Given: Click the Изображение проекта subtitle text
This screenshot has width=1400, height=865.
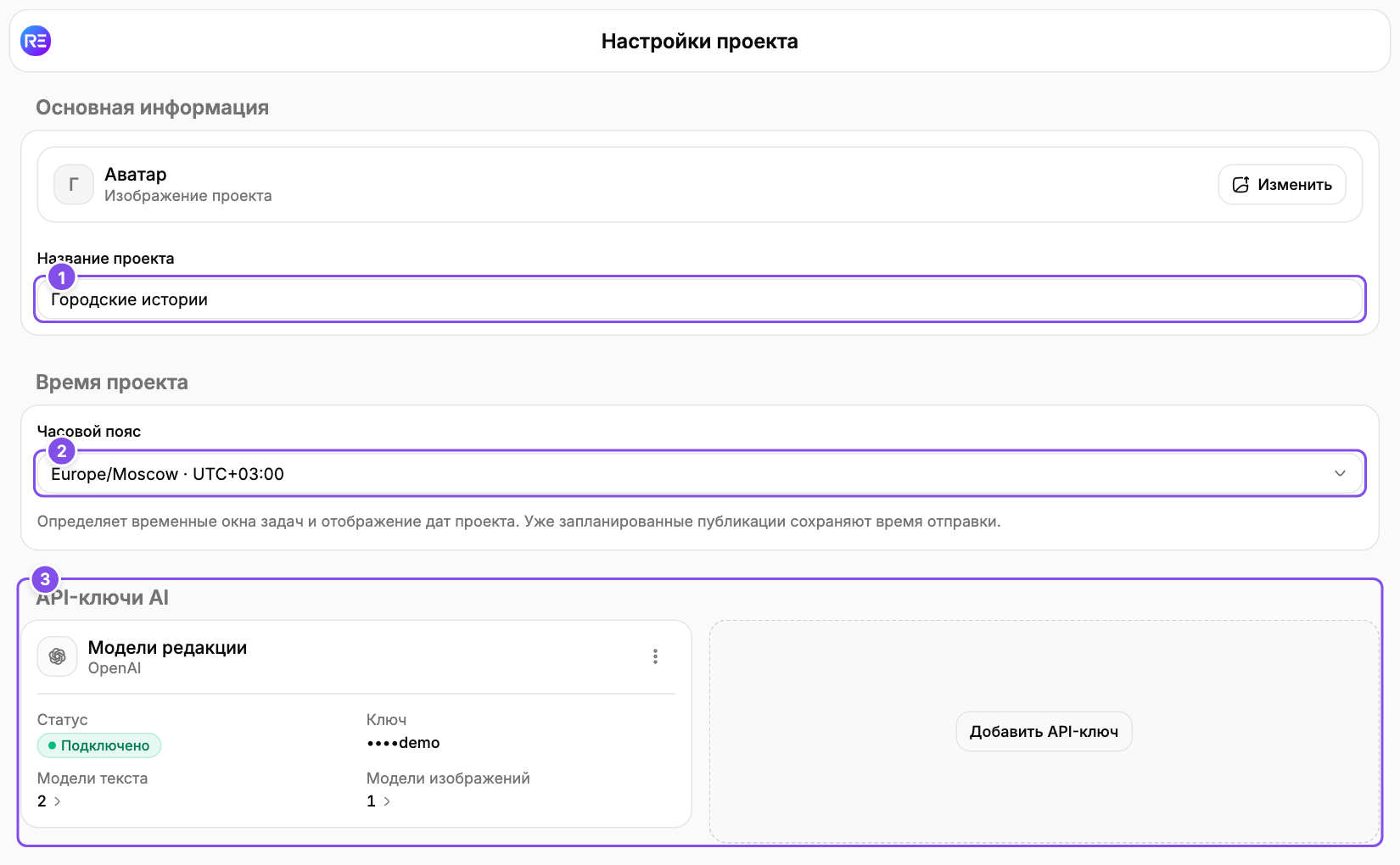Looking at the screenshot, I should [x=188, y=196].
